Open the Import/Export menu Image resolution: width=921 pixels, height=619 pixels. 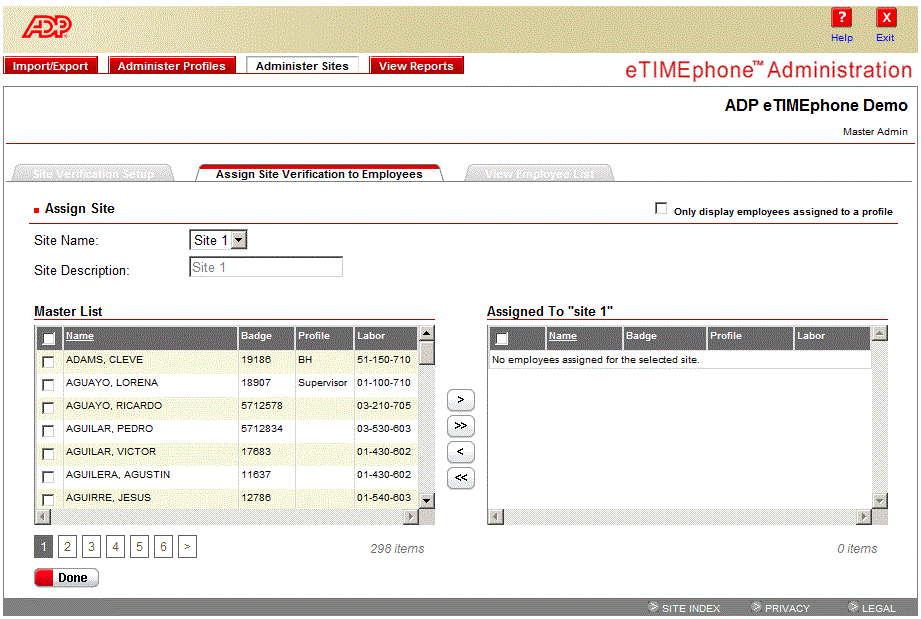point(51,66)
